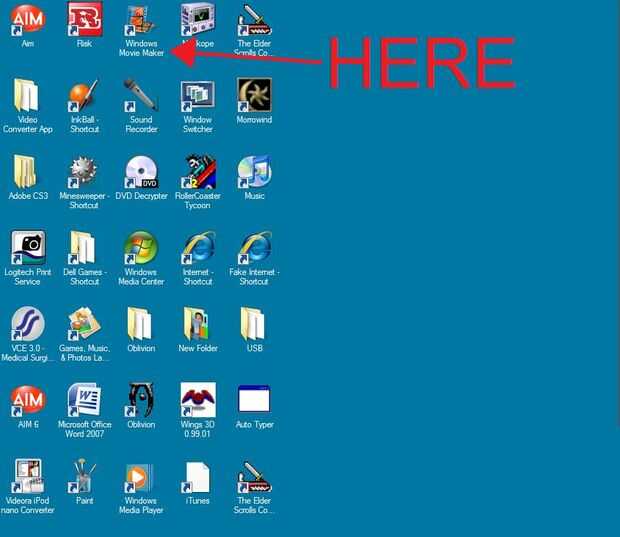The image size is (620, 537).
Task: Open The Elder Scrolls shortcut above Morrowind
Action: pos(254,20)
